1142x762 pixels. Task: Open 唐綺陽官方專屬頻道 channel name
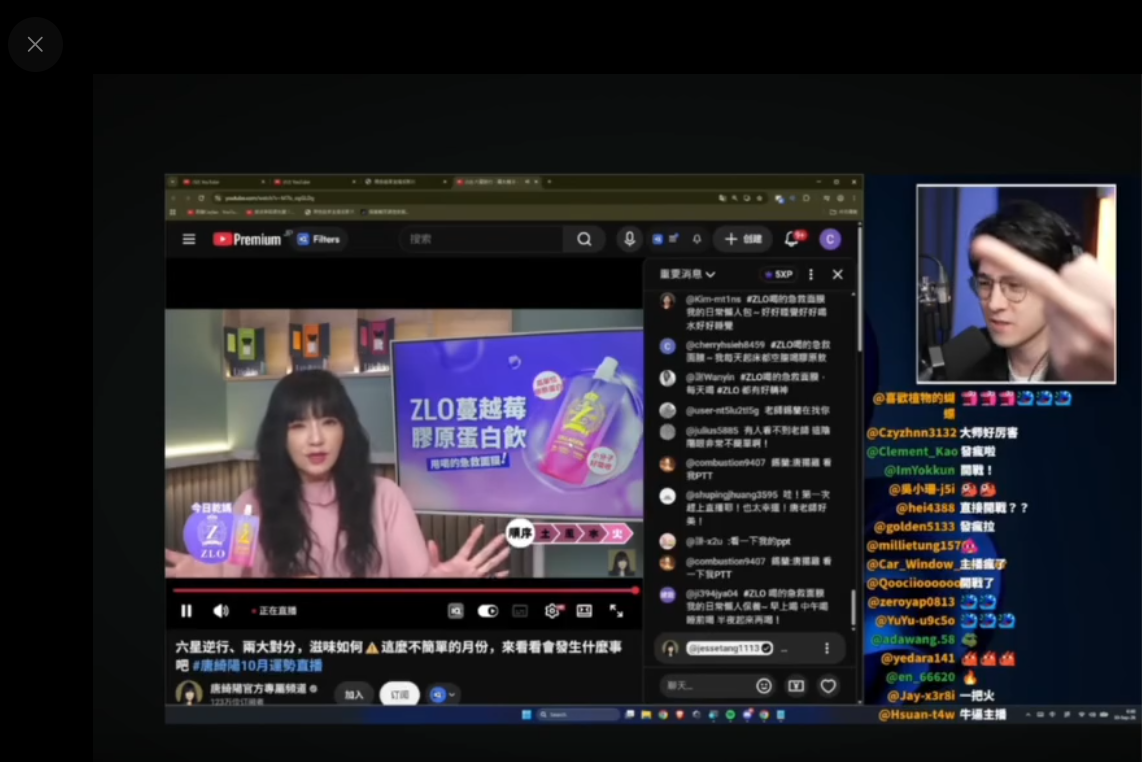tap(259, 688)
